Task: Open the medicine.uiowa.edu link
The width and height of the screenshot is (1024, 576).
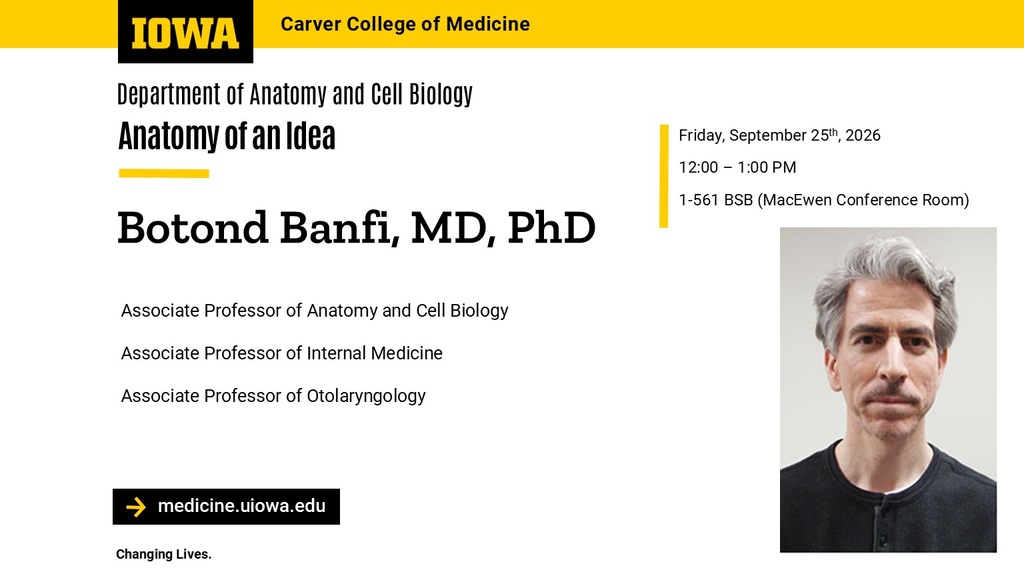Action: click(x=242, y=506)
